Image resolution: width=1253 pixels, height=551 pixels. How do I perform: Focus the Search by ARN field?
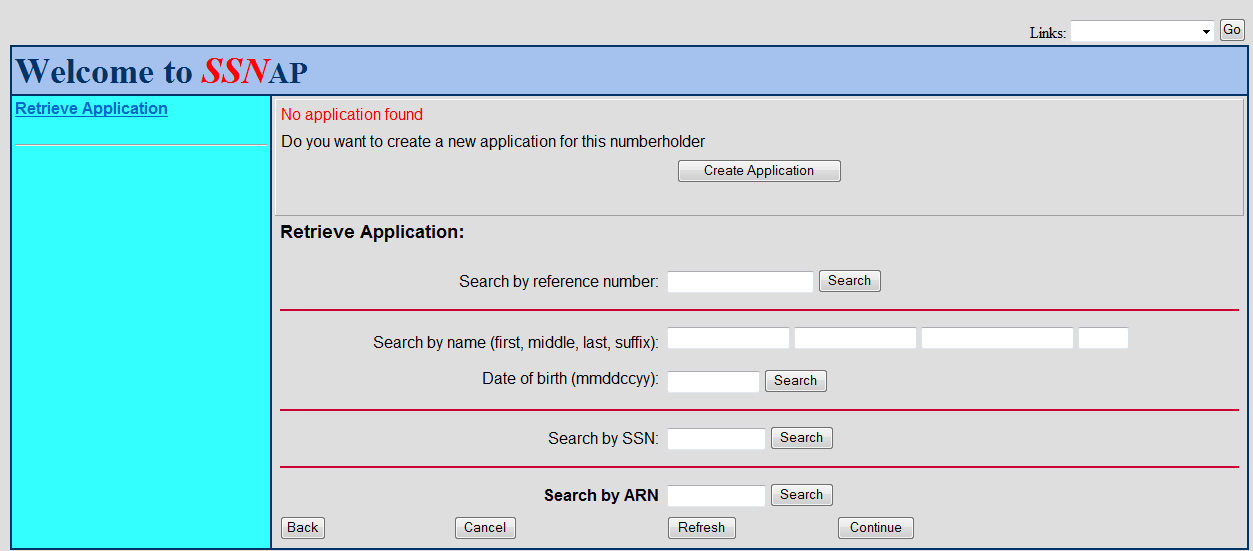[716, 496]
